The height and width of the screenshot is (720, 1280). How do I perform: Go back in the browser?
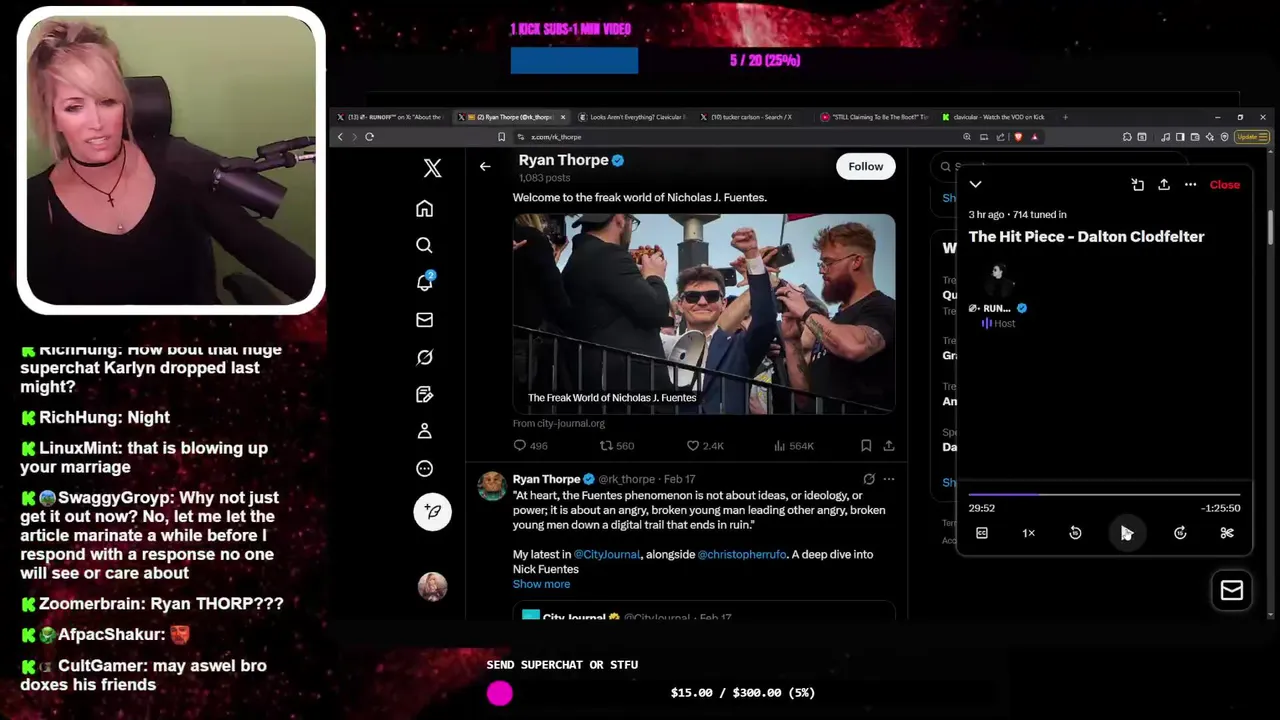click(x=340, y=137)
